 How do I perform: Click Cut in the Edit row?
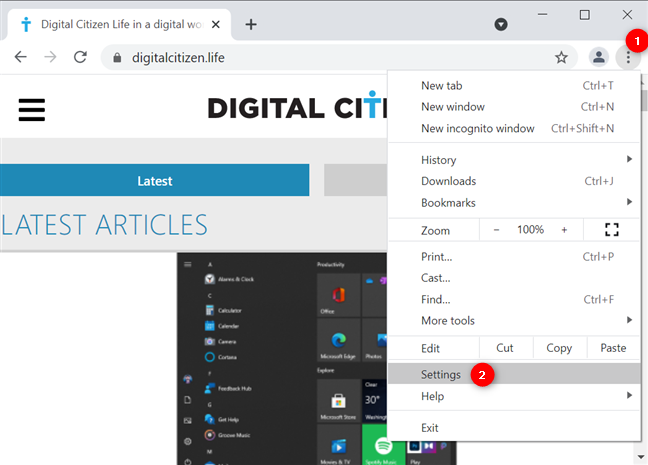click(505, 348)
